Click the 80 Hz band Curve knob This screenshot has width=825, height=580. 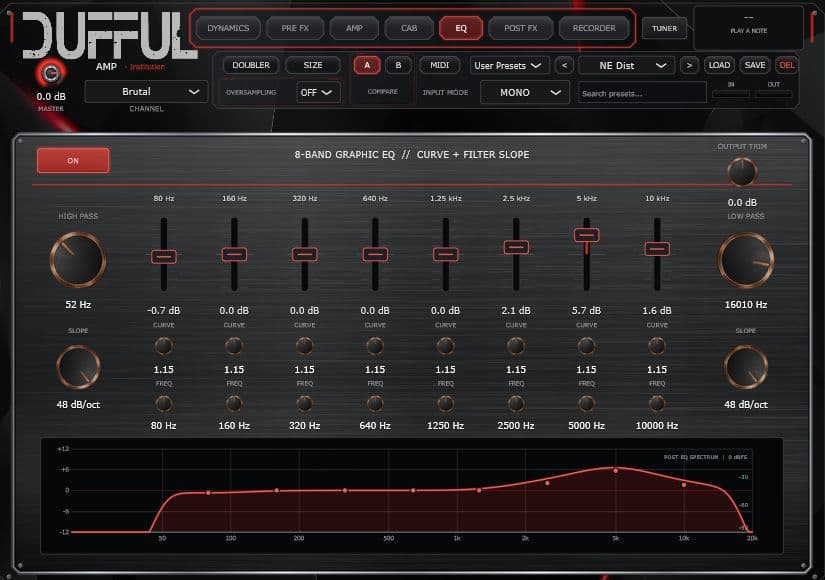[x=164, y=346]
